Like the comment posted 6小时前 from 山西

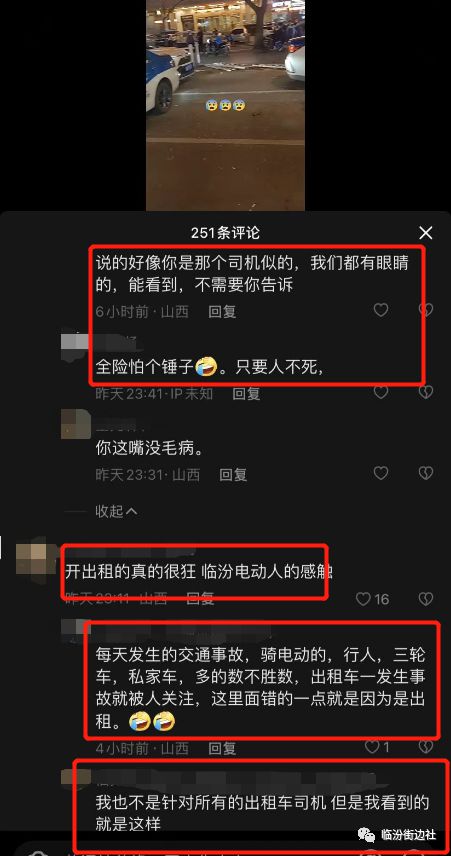(381, 310)
